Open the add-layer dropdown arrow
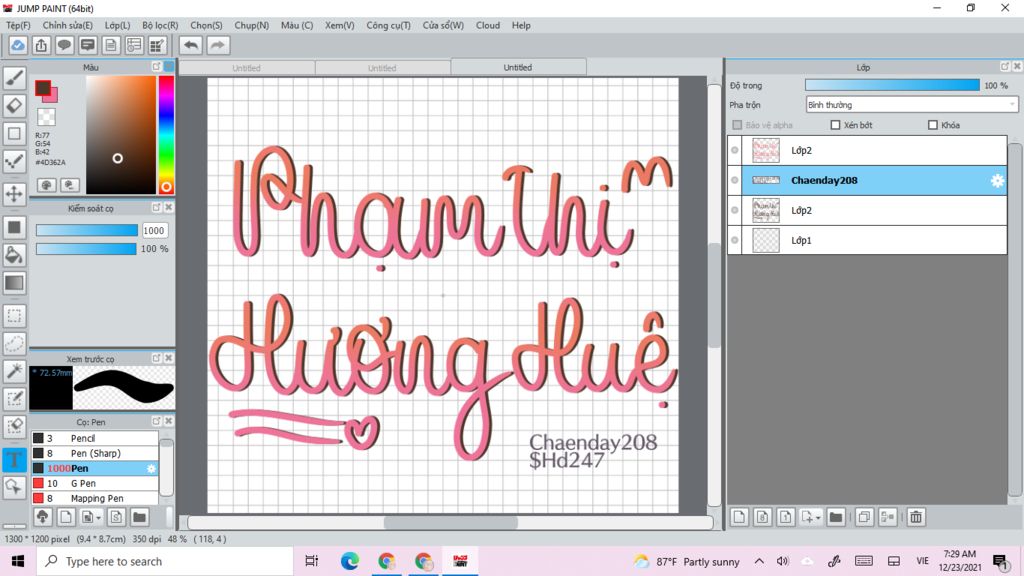The image size is (1024, 576). 818,518
